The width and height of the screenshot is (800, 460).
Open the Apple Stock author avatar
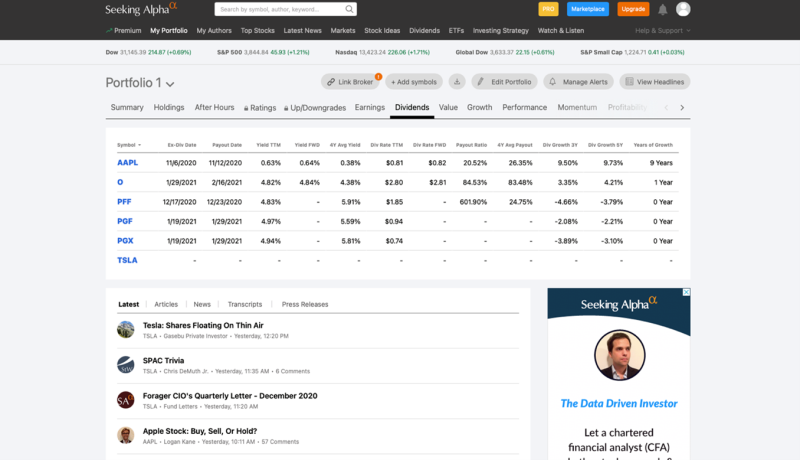(x=126, y=435)
